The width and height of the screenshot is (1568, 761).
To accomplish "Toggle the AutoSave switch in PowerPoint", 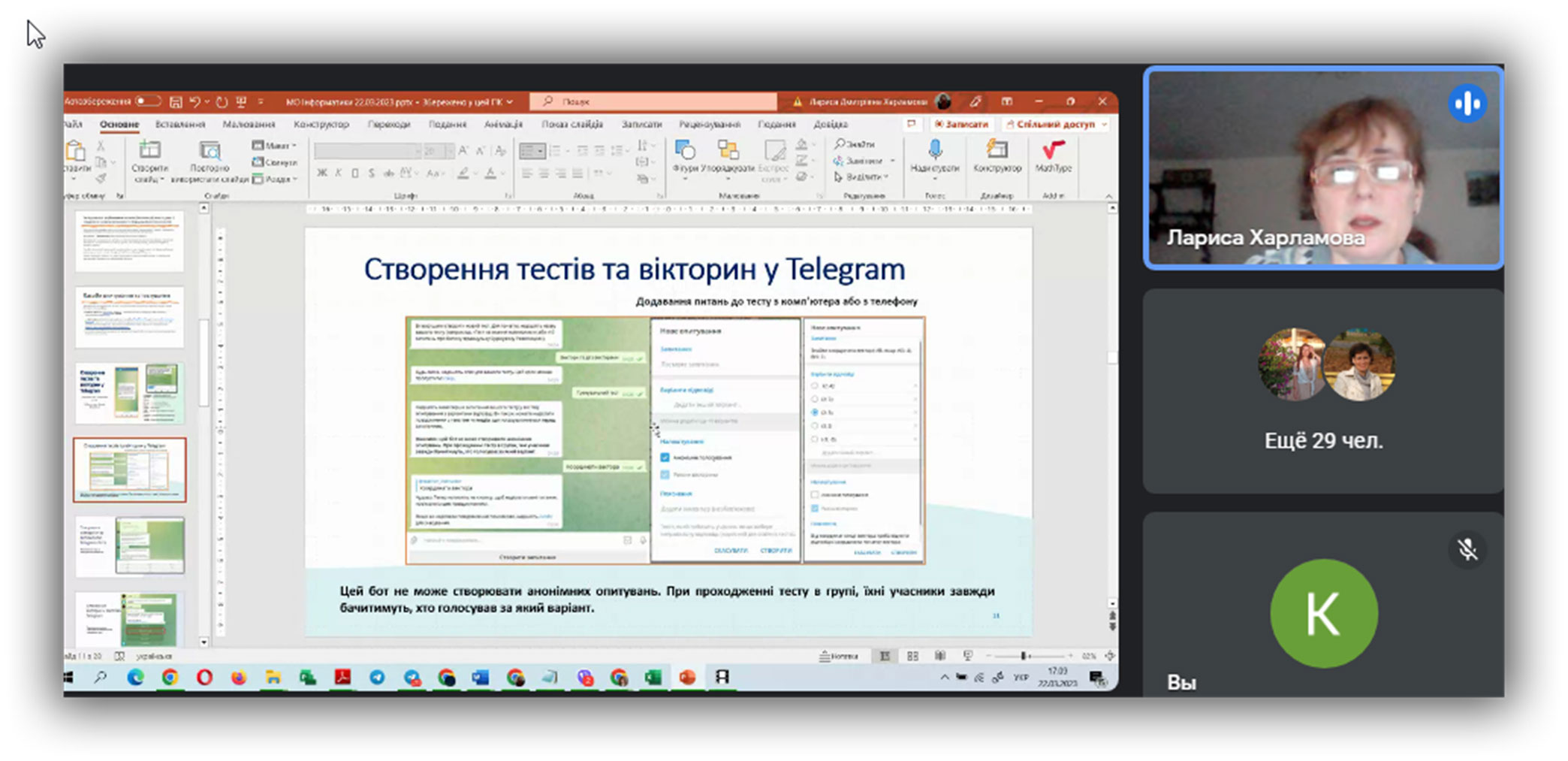I will (x=148, y=101).
